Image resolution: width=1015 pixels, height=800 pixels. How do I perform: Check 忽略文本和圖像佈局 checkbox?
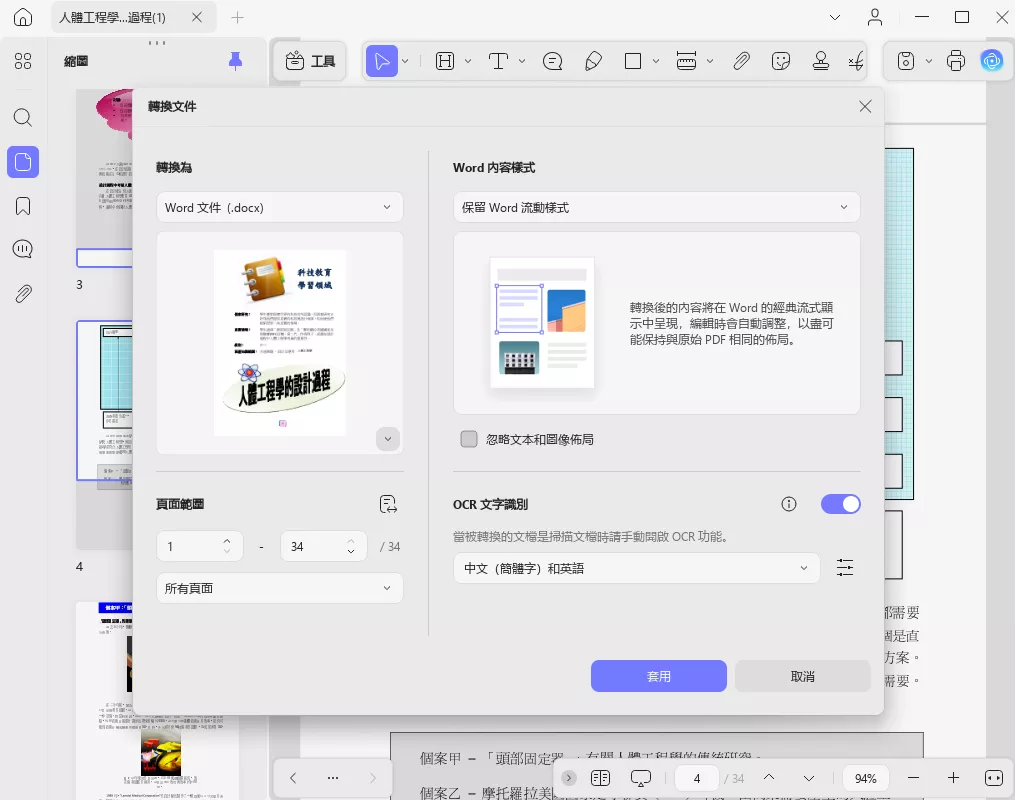[469, 439]
